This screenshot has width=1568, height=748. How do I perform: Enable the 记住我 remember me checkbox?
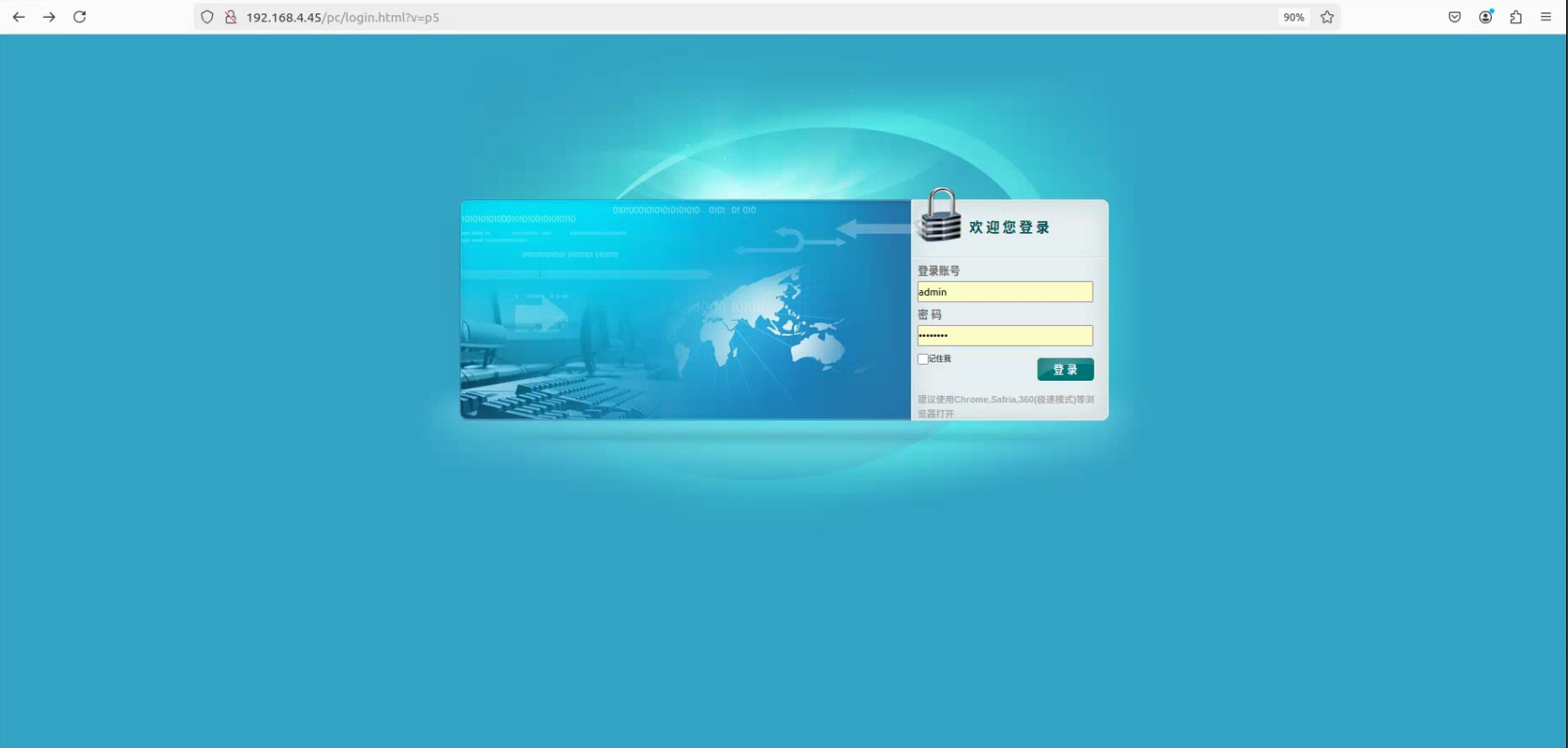[x=923, y=359]
